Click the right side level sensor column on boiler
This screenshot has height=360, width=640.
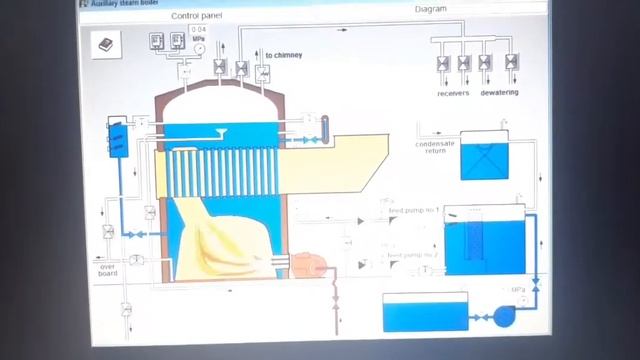(325, 129)
